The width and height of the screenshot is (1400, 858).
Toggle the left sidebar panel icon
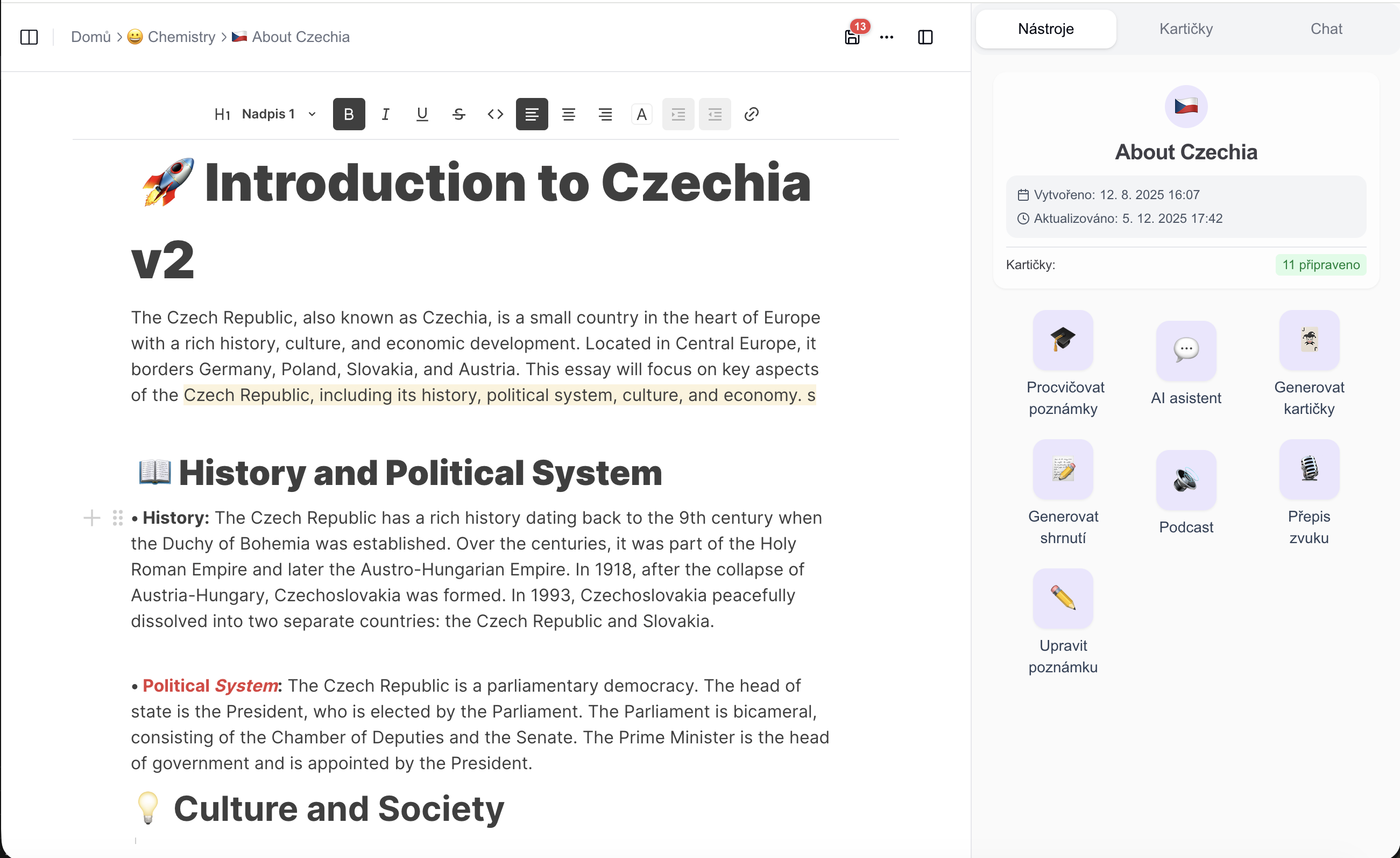(x=29, y=37)
